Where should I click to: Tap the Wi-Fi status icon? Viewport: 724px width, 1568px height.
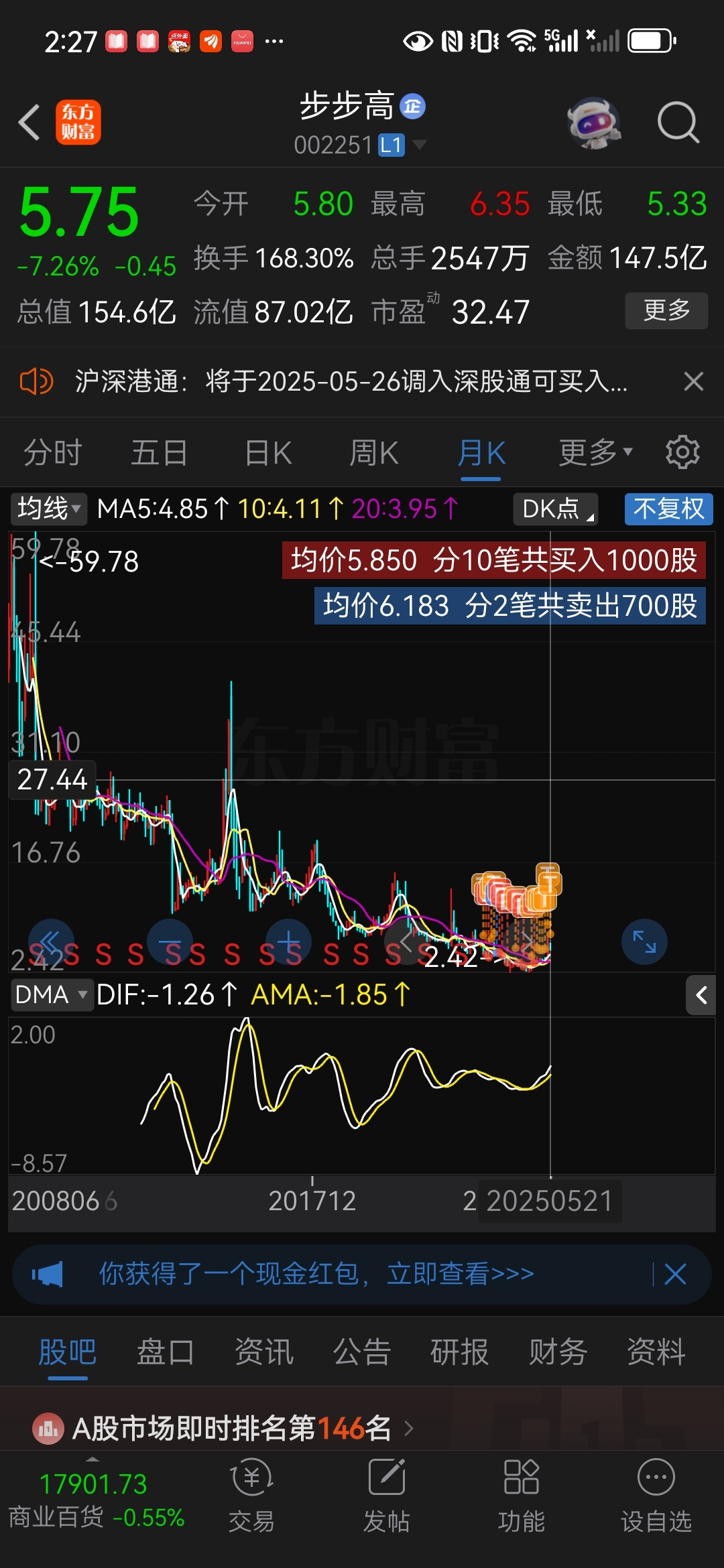522,41
